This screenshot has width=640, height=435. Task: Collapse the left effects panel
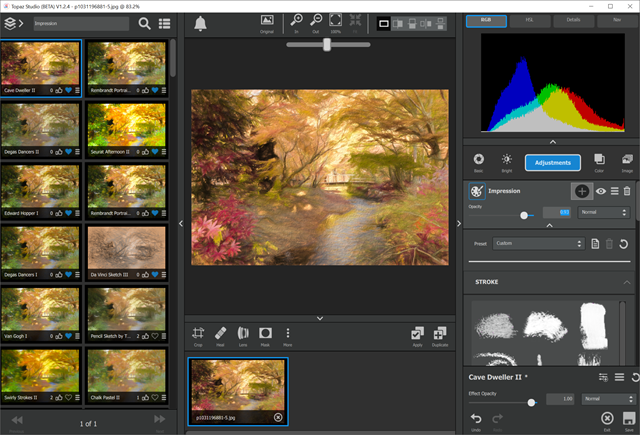[180, 223]
